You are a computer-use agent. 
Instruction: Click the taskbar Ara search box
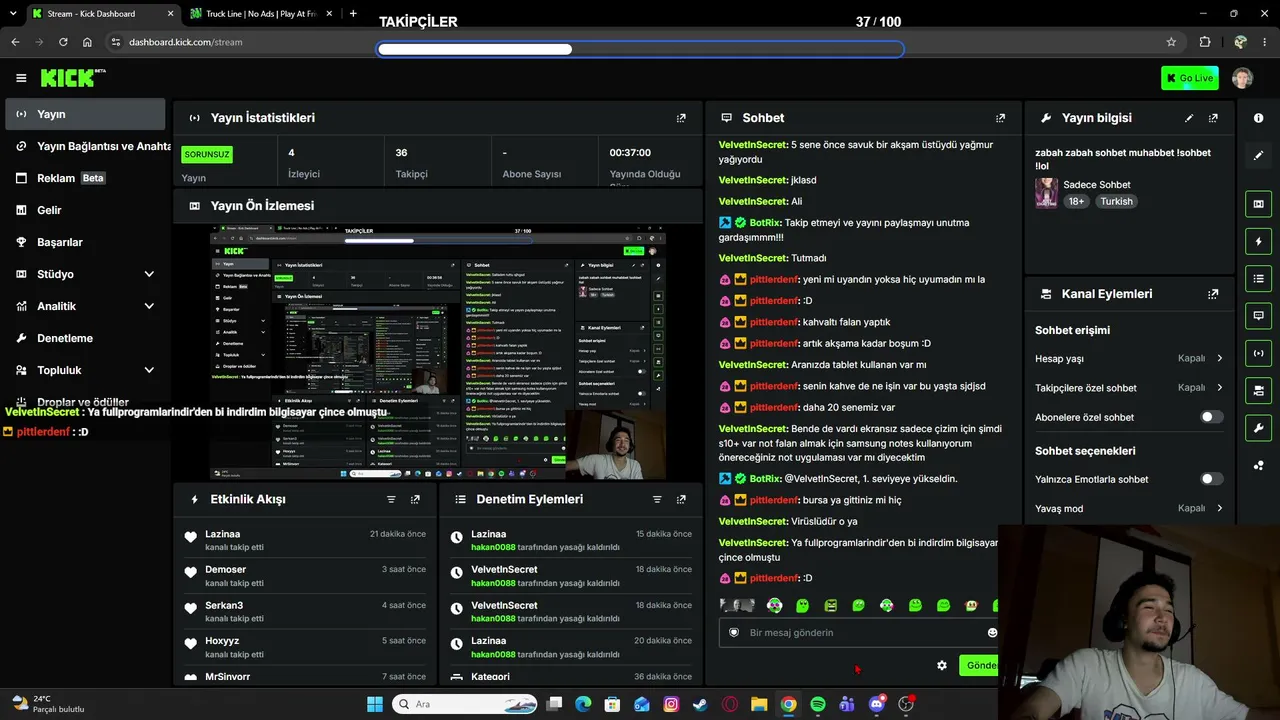pyautogui.click(x=465, y=704)
